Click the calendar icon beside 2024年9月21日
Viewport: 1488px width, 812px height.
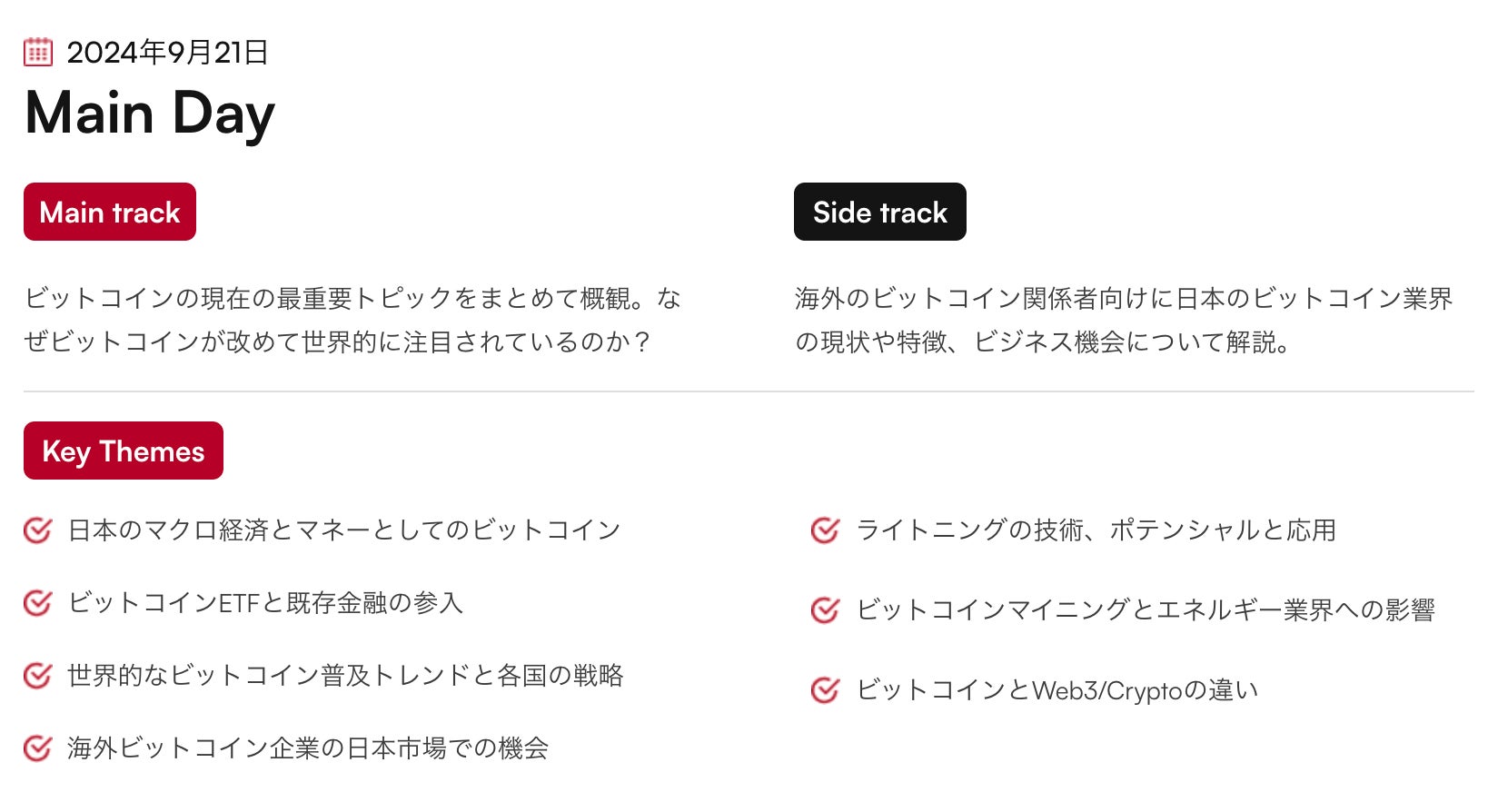tap(37, 52)
